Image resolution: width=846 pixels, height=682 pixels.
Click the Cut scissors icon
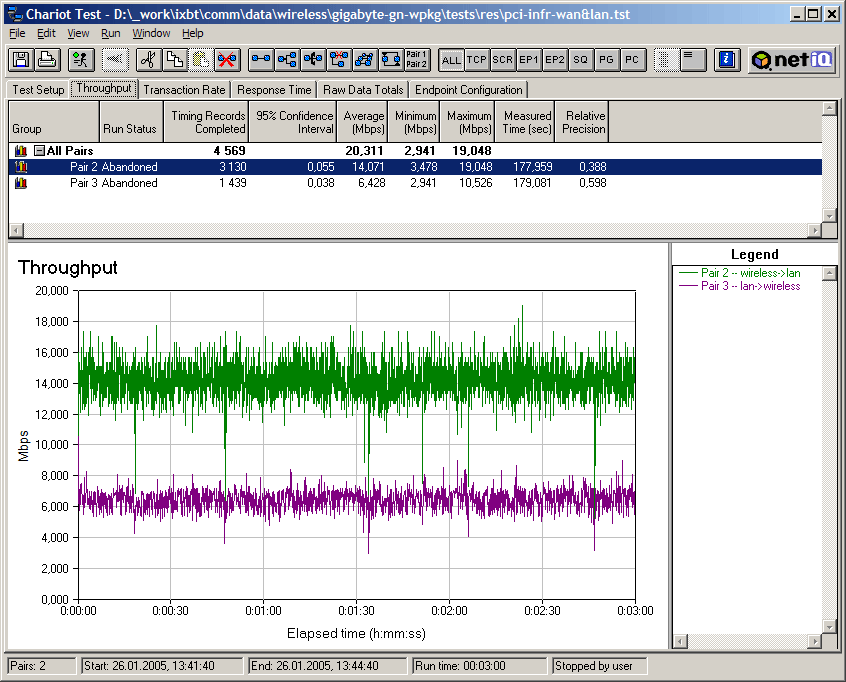pos(148,60)
